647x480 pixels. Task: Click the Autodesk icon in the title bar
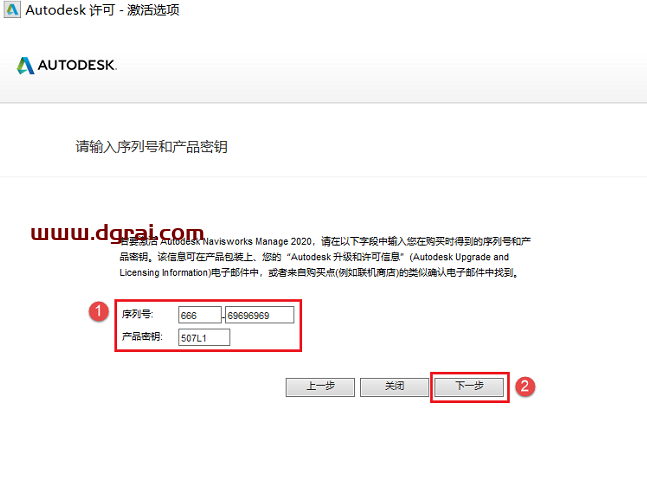pos(12,9)
